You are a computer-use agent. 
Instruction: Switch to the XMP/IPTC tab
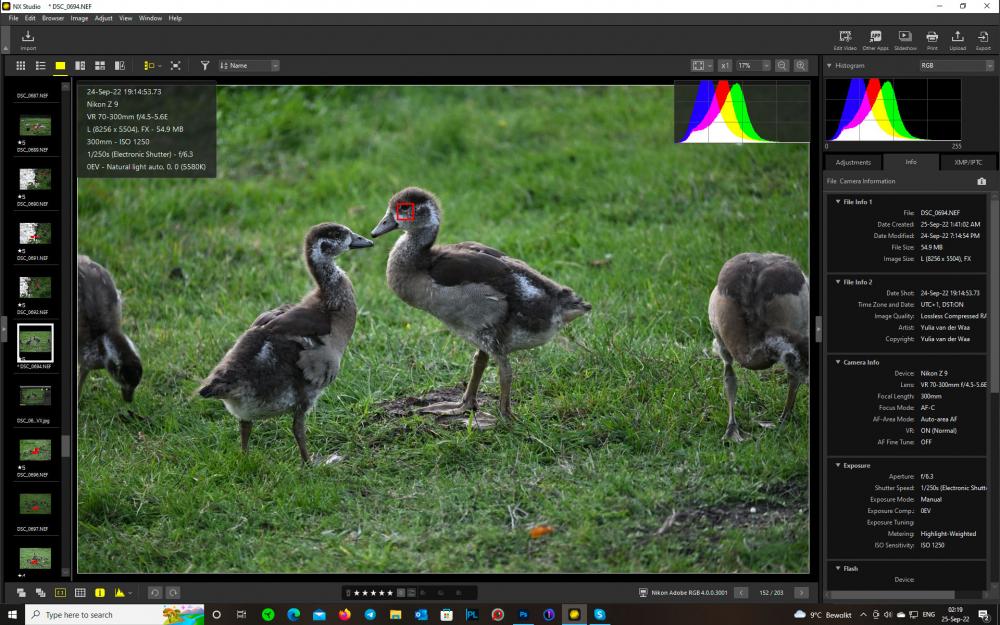click(967, 162)
